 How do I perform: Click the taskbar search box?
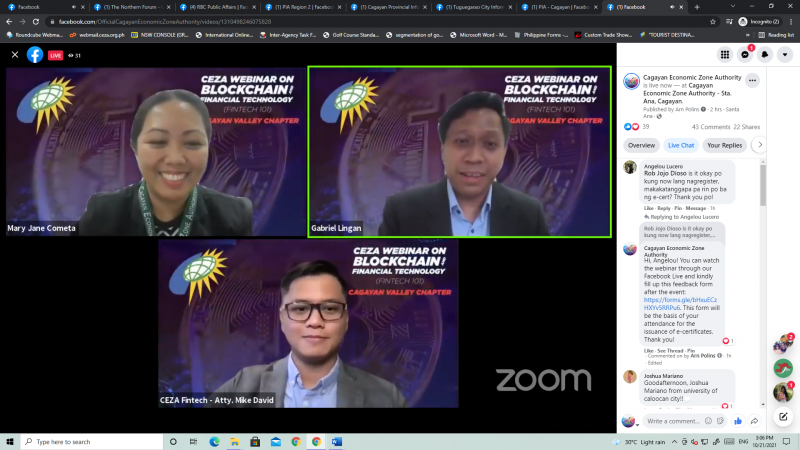[x=92, y=441]
